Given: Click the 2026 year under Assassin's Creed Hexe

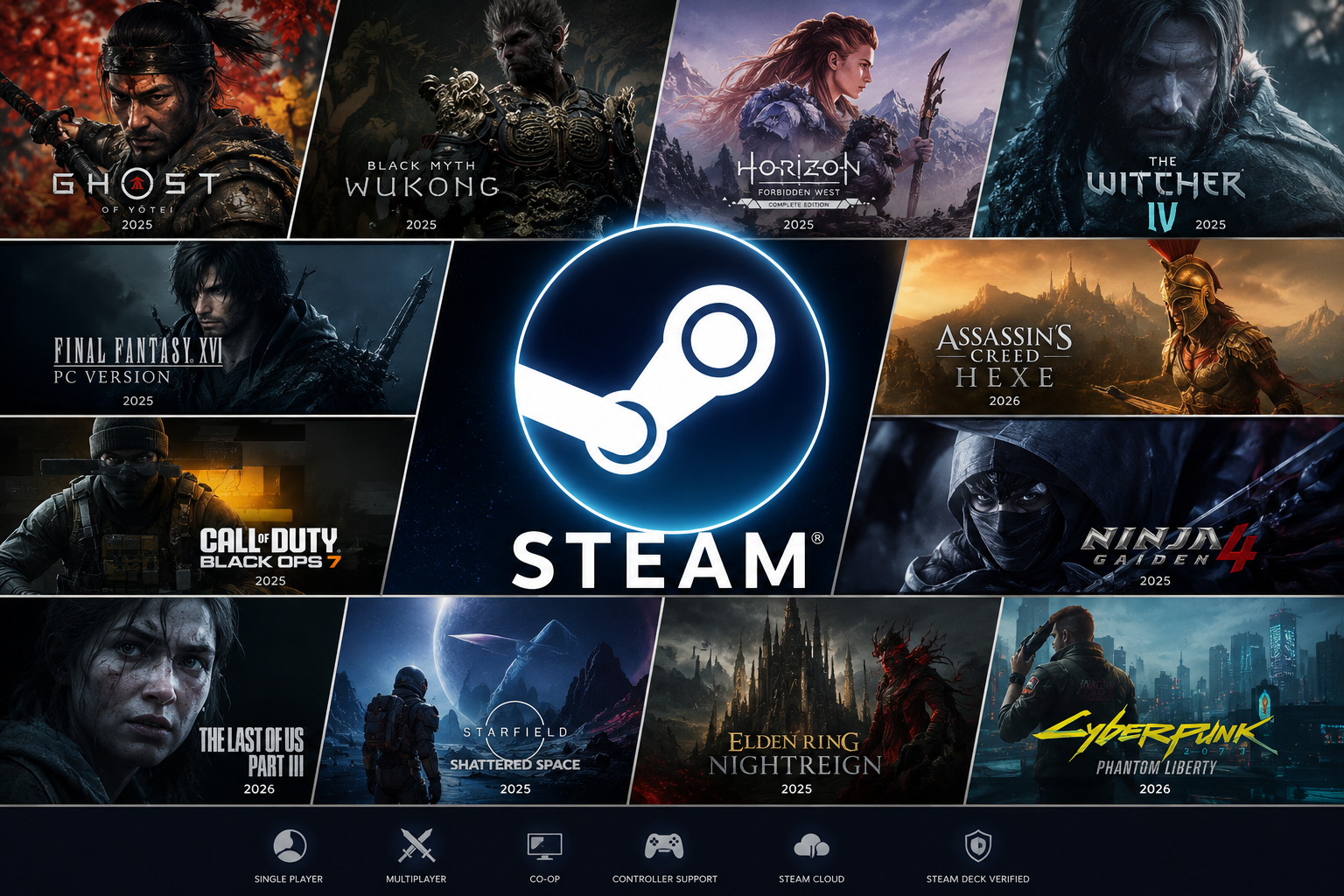Looking at the screenshot, I should pos(1004,401).
